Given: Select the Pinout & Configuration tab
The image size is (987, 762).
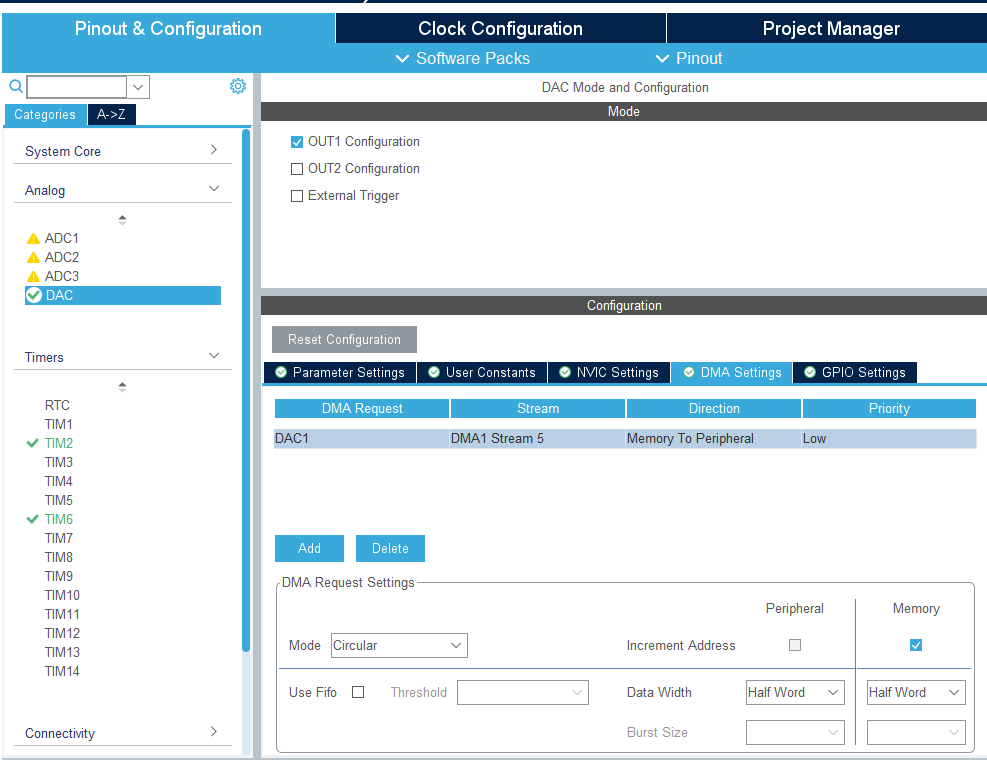Looking at the screenshot, I should (168, 28).
